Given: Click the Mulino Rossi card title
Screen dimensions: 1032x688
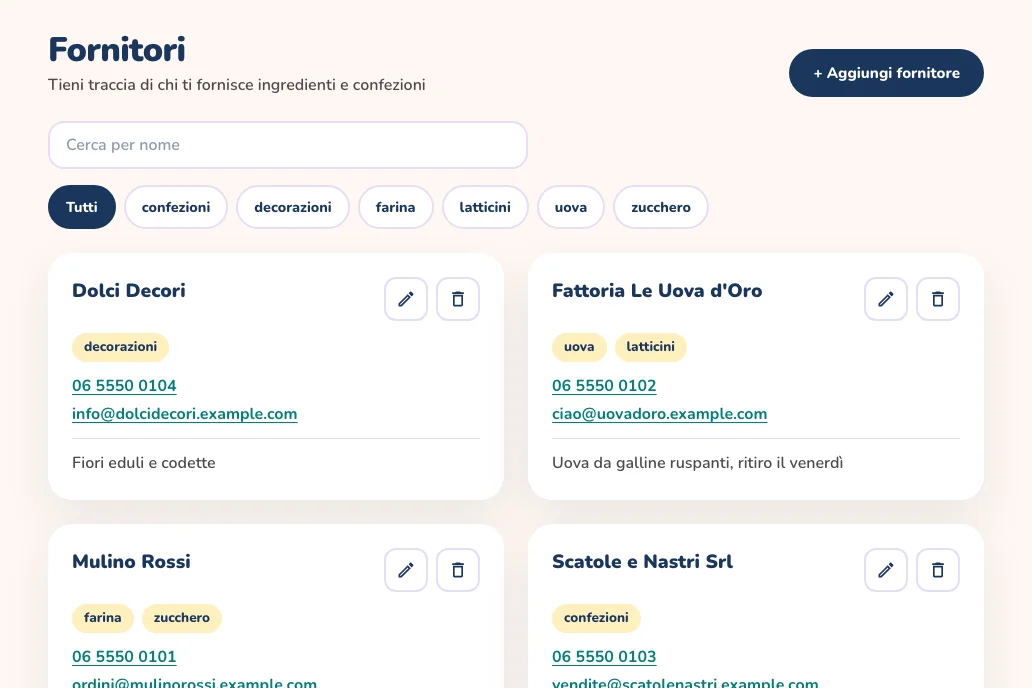Looking at the screenshot, I should coord(132,562).
